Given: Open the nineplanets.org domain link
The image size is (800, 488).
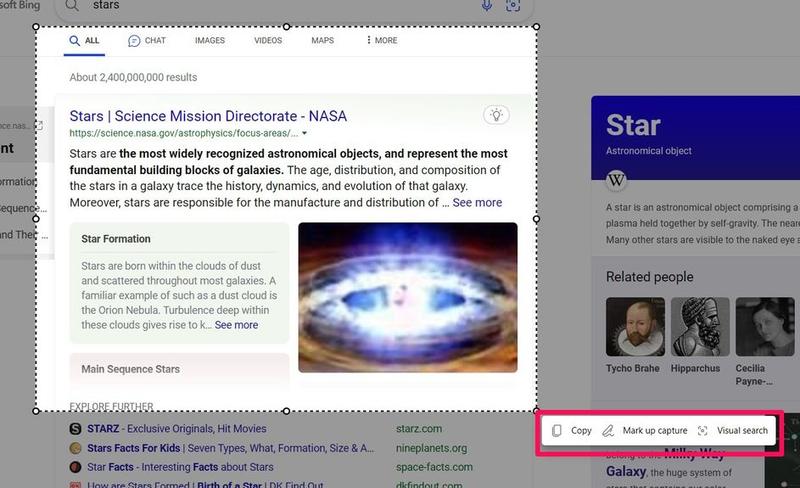Looking at the screenshot, I should point(431,448).
